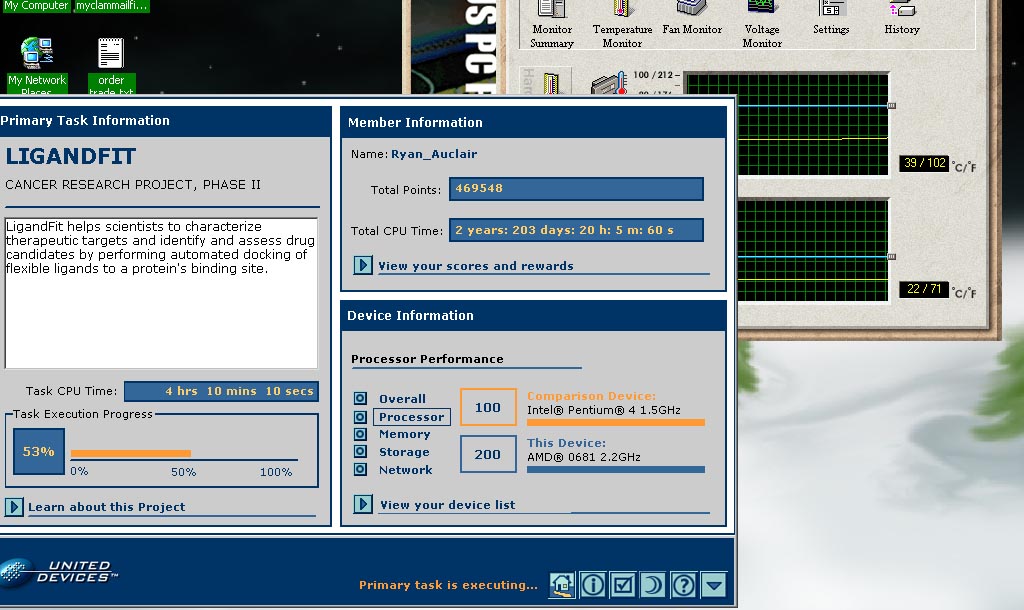Viewport: 1024px width, 610px height.
Task: Click the lower temperature graph in PC Probe
Action: [813, 250]
